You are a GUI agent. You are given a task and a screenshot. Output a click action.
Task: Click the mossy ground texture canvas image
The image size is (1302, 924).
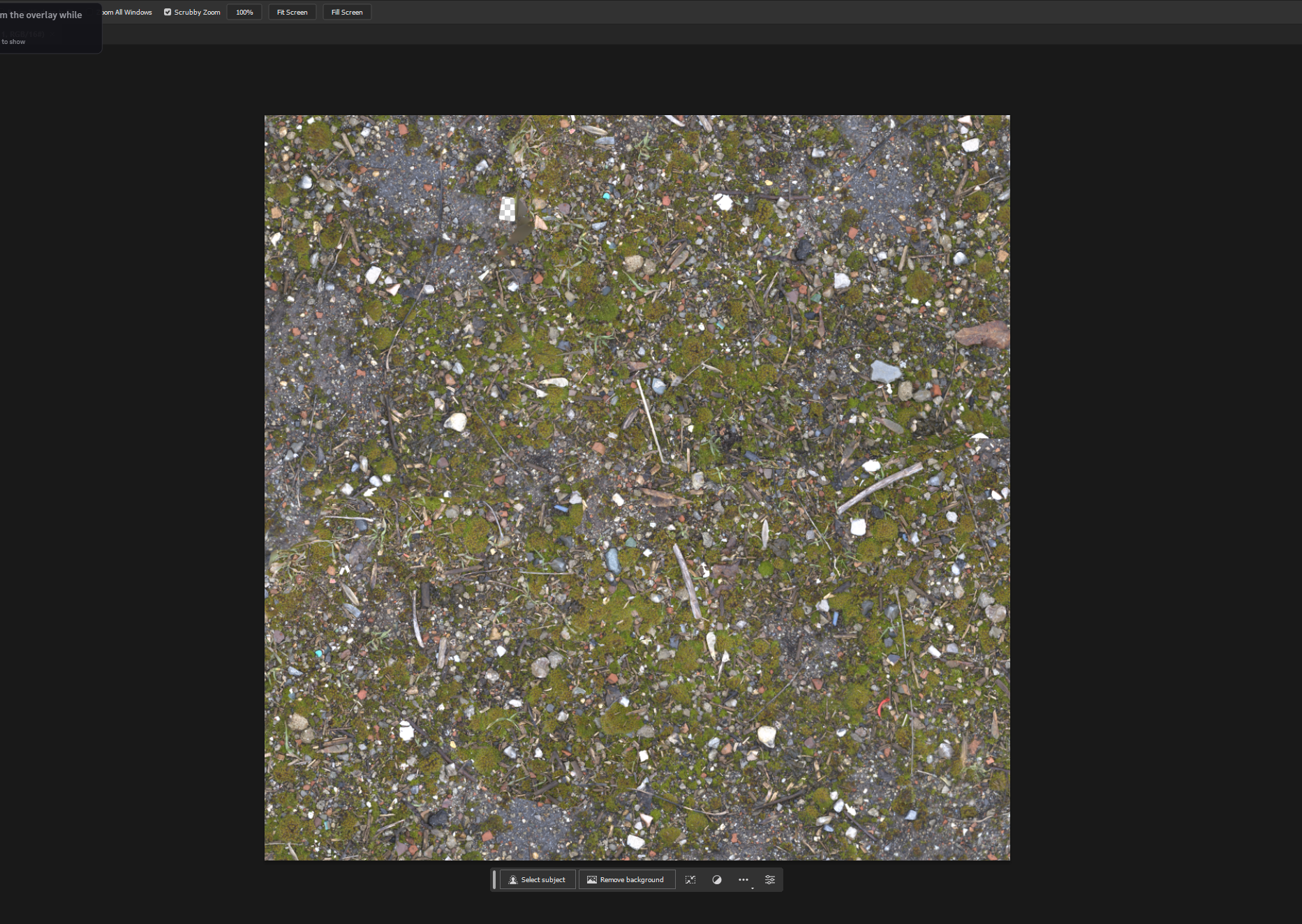[x=637, y=487]
